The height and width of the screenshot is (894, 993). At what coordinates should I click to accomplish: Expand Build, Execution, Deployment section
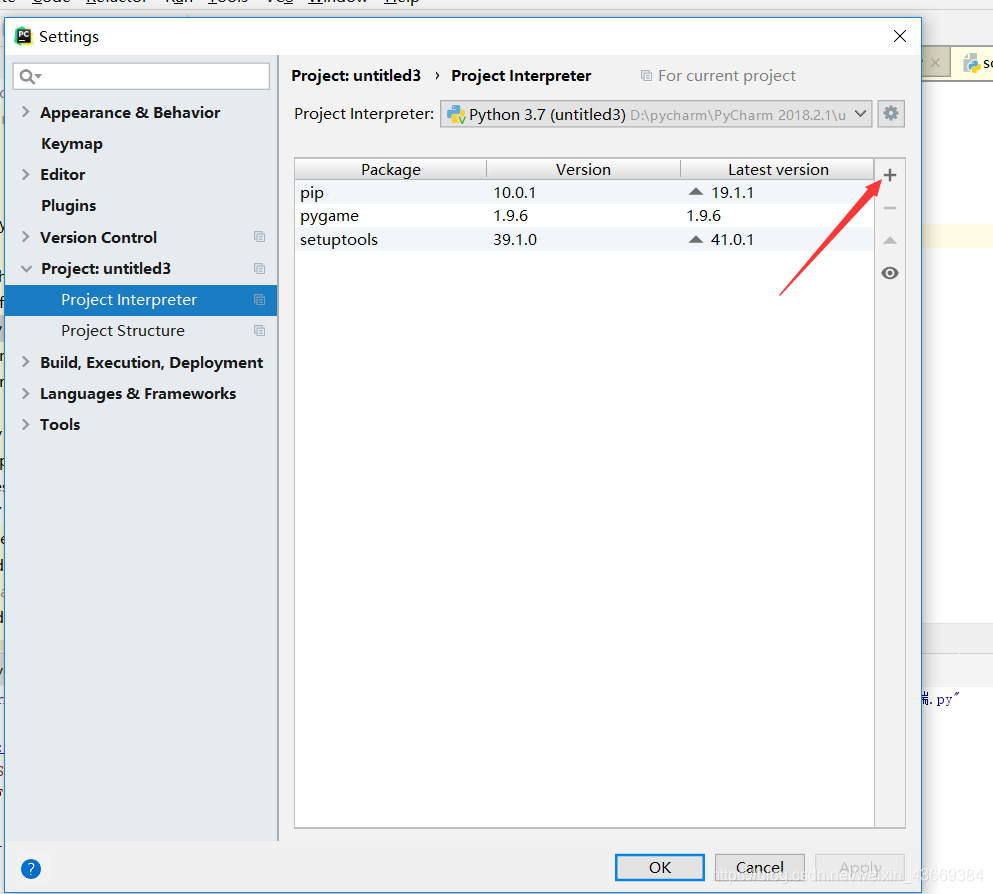tap(25, 362)
